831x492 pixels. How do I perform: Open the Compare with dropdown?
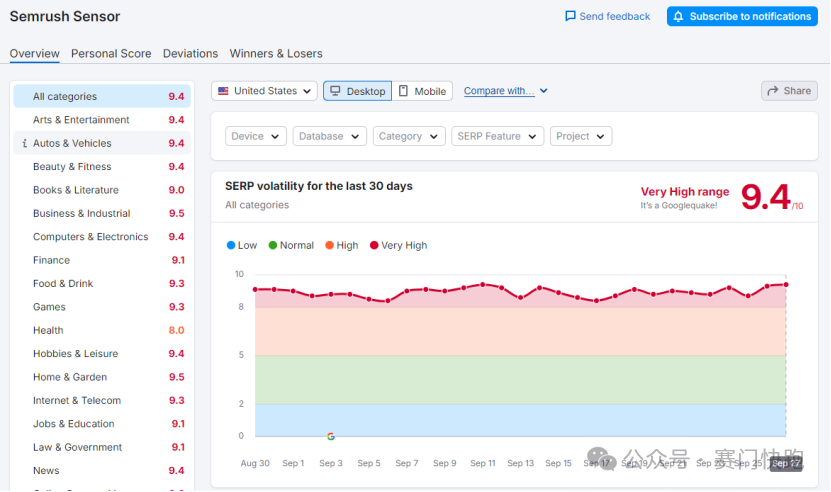(x=505, y=91)
